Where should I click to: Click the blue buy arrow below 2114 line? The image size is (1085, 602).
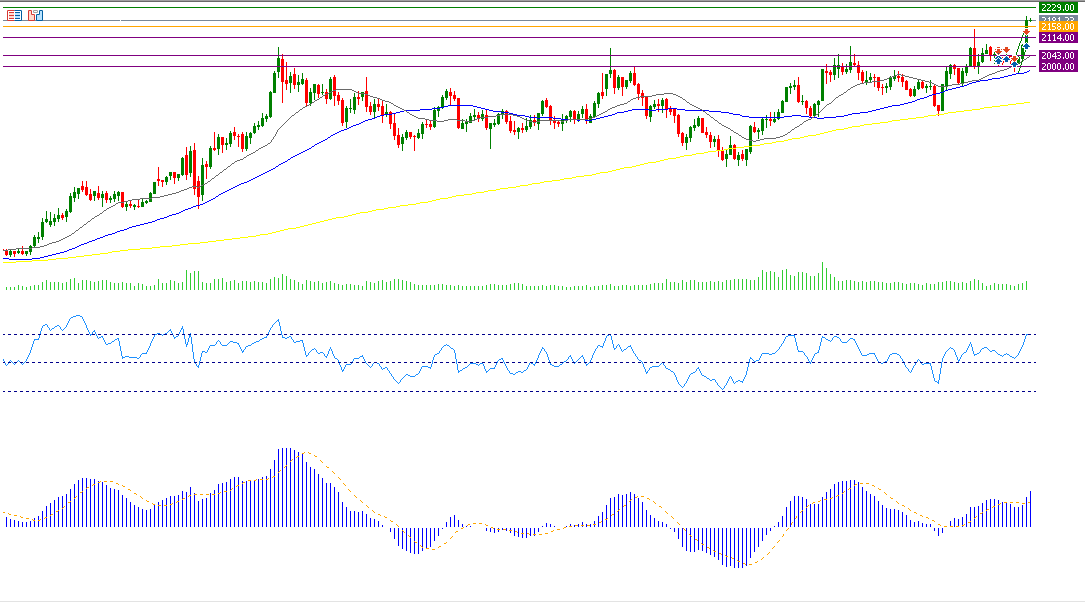click(x=1025, y=46)
